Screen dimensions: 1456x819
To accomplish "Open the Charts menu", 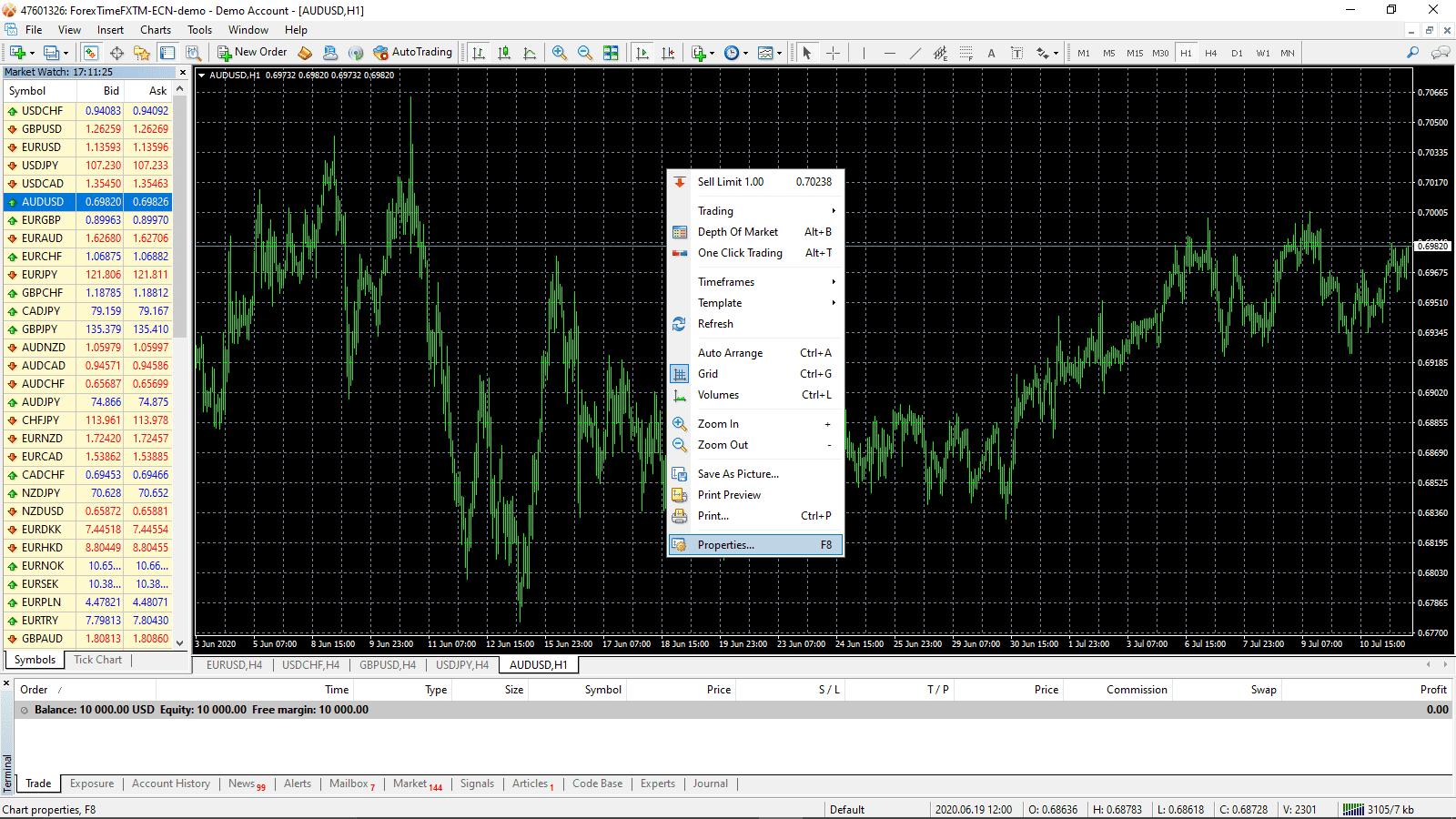I will pos(155,29).
